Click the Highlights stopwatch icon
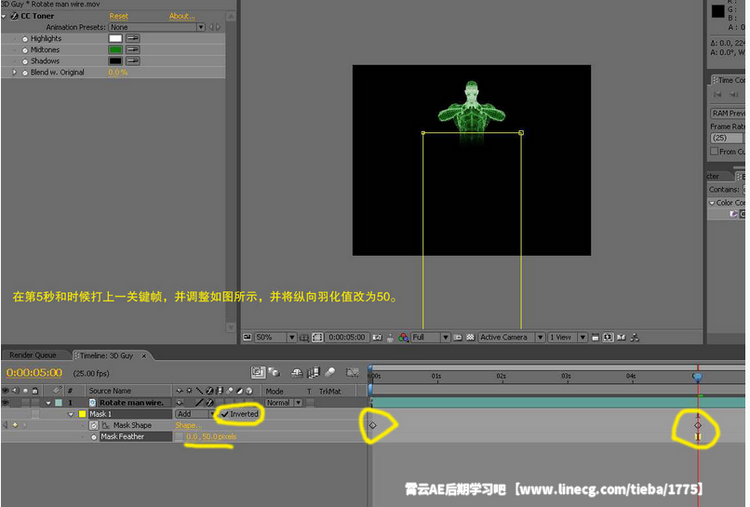Viewport: 750px width, 507px height. click(x=25, y=39)
